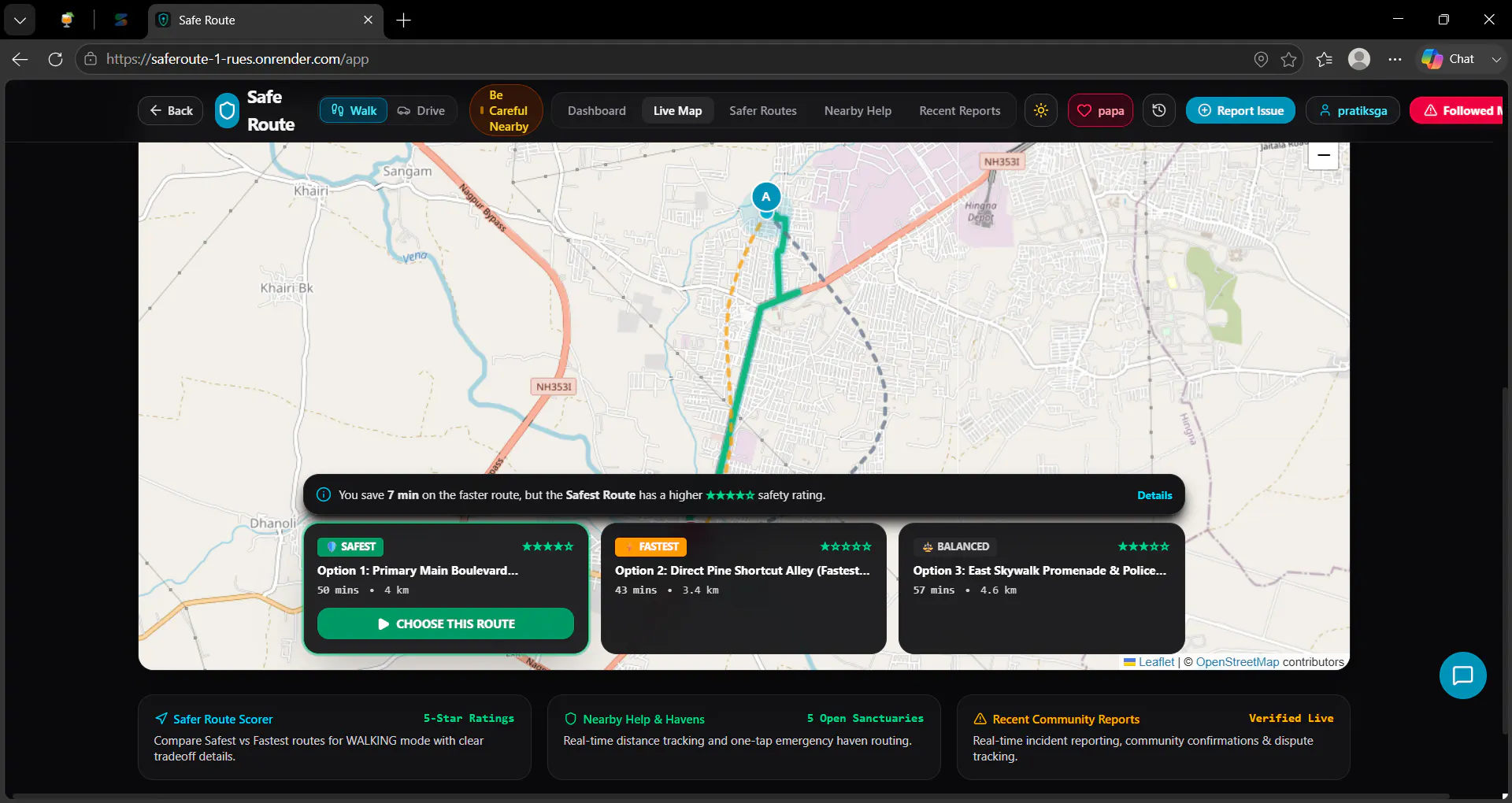Open Details link in savings banner
Screen dimensions: 1512x803
point(1154,495)
